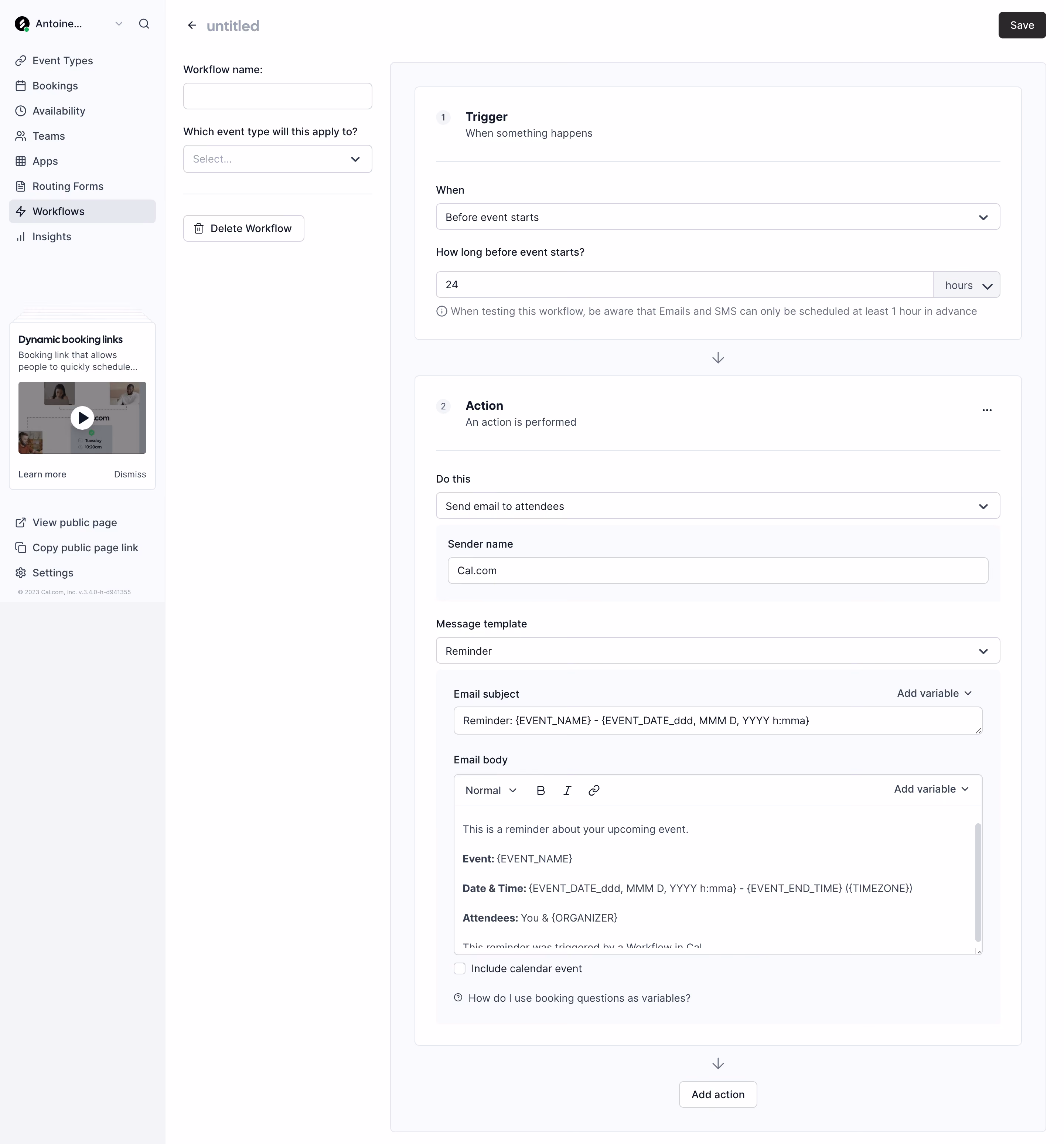Click the email body vertical scrollbar
Image resolution: width=1064 pixels, height=1144 pixels.
pyautogui.click(x=978, y=882)
